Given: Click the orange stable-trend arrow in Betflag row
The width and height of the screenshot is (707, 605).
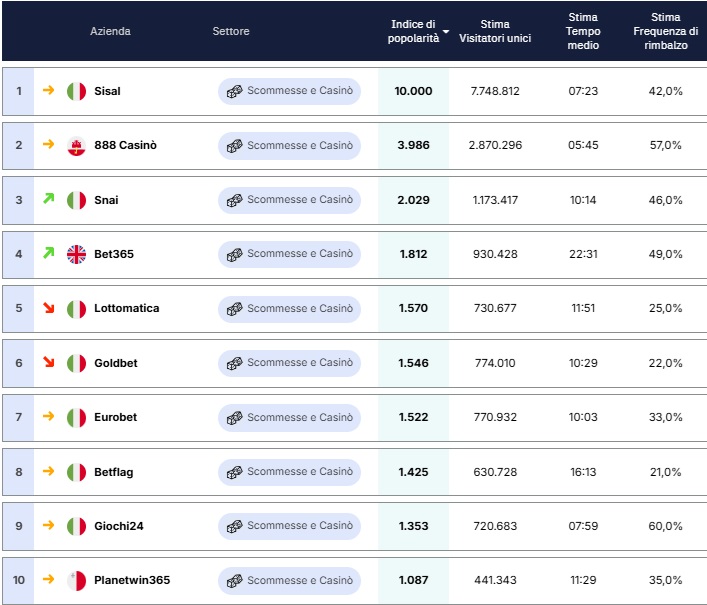Looking at the screenshot, I should pos(48,471).
